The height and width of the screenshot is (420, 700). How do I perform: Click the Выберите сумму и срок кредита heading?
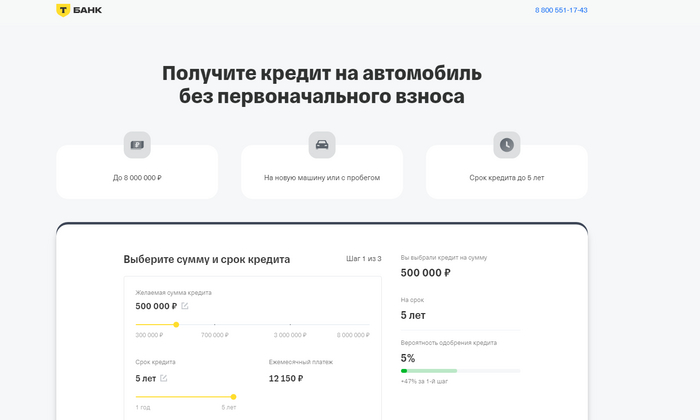coord(207,259)
